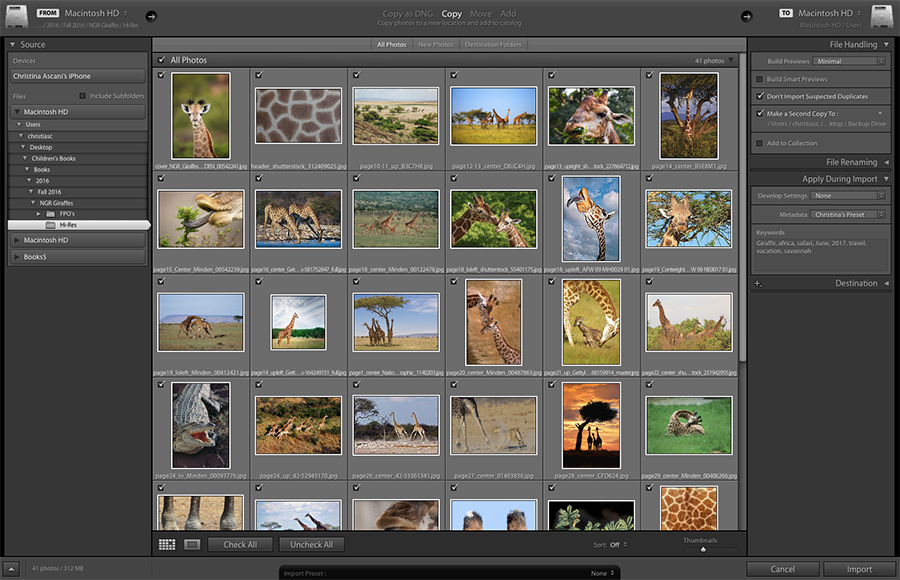Image resolution: width=900 pixels, height=580 pixels.
Task: Uncheck Don't Import Suspected Duplicates
Action: pyautogui.click(x=760, y=96)
